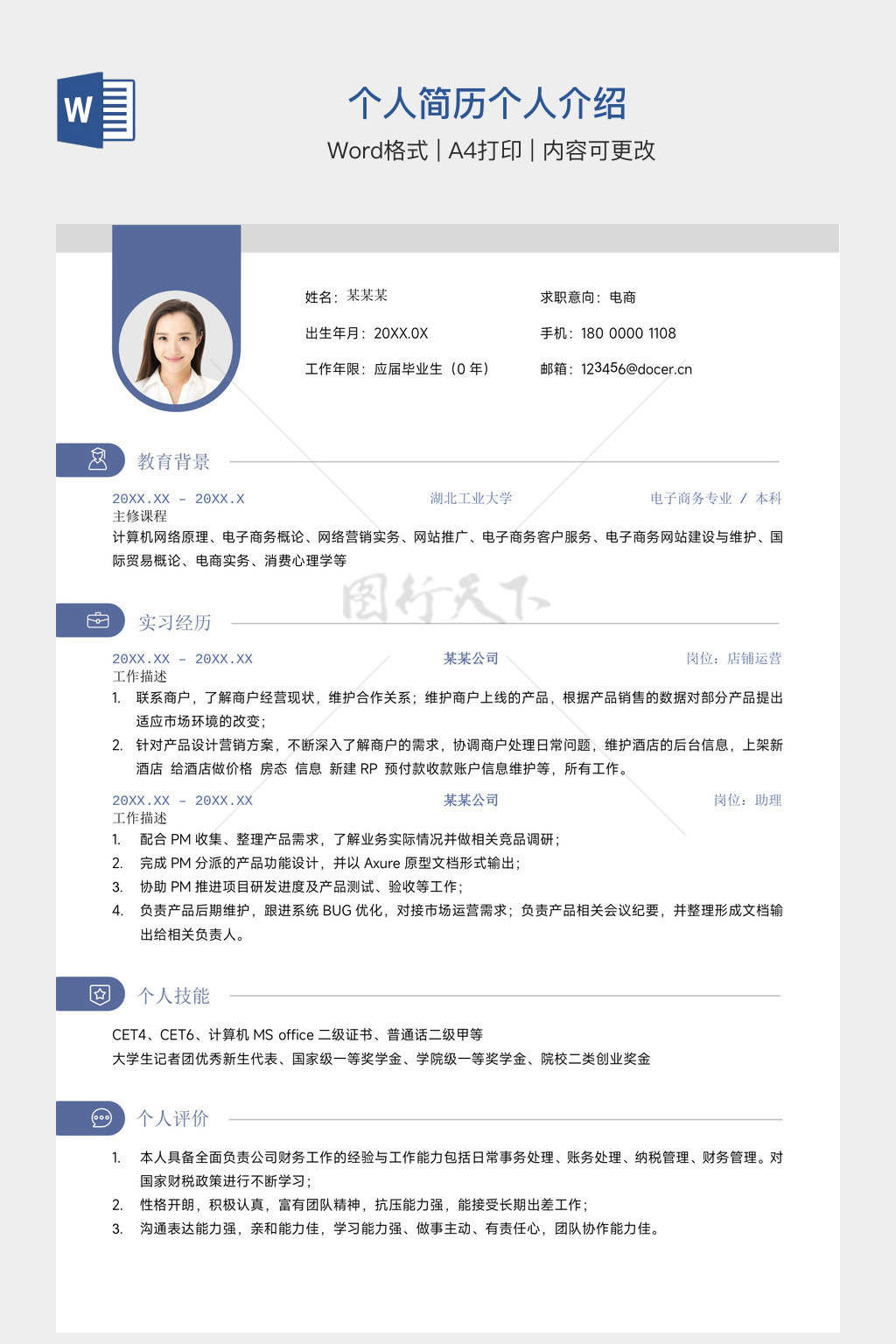Image resolution: width=896 pixels, height=1344 pixels.
Task: Click the name field 姓名：某某某
Action: pyautogui.click(x=346, y=297)
